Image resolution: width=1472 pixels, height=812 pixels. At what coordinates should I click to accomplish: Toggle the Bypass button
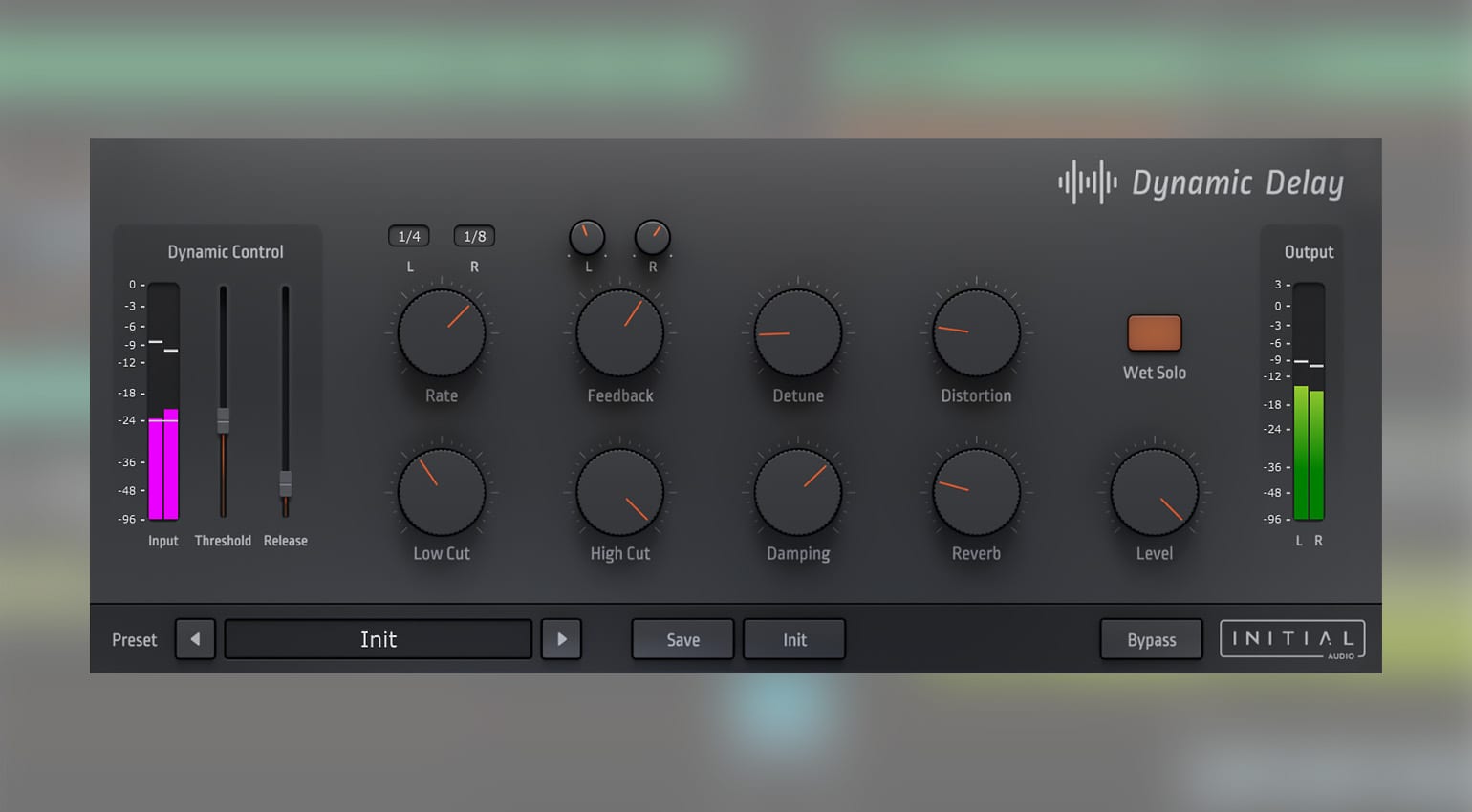pos(1151,639)
